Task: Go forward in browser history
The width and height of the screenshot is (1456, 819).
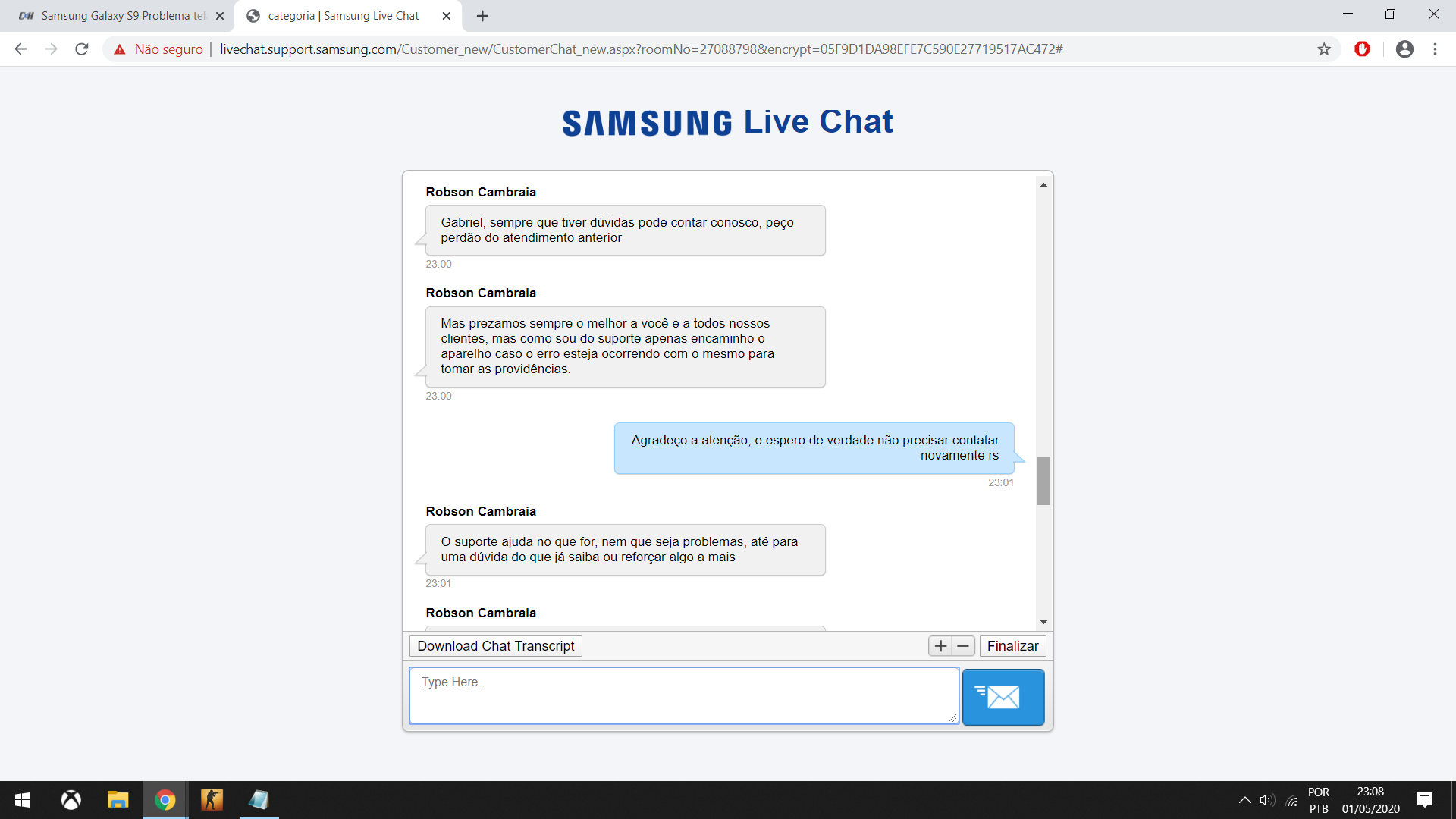Action: point(51,49)
